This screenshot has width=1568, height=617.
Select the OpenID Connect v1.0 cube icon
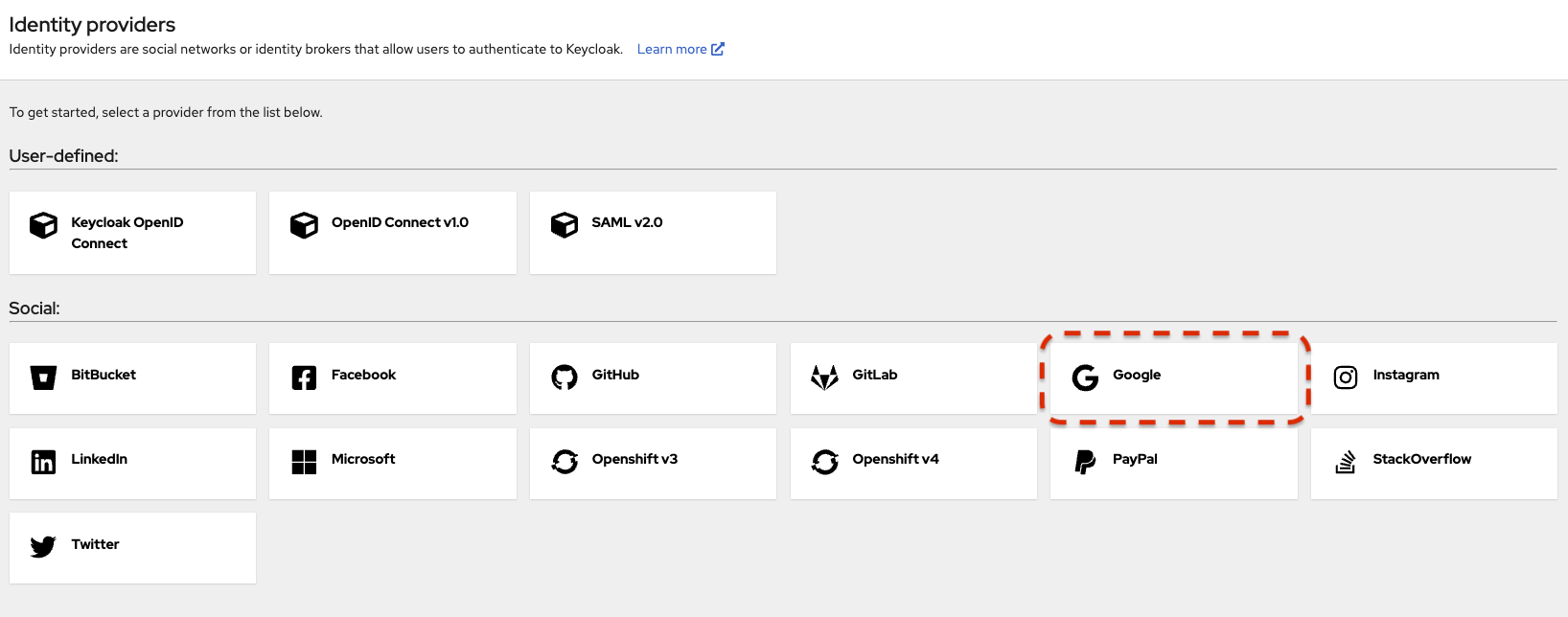[304, 225]
